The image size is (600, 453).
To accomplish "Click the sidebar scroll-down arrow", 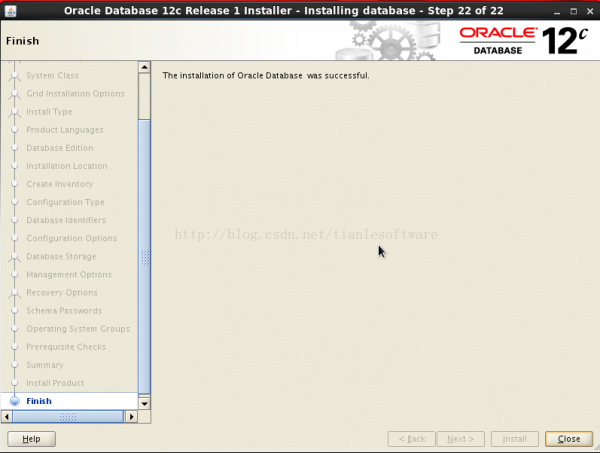I will (x=144, y=403).
